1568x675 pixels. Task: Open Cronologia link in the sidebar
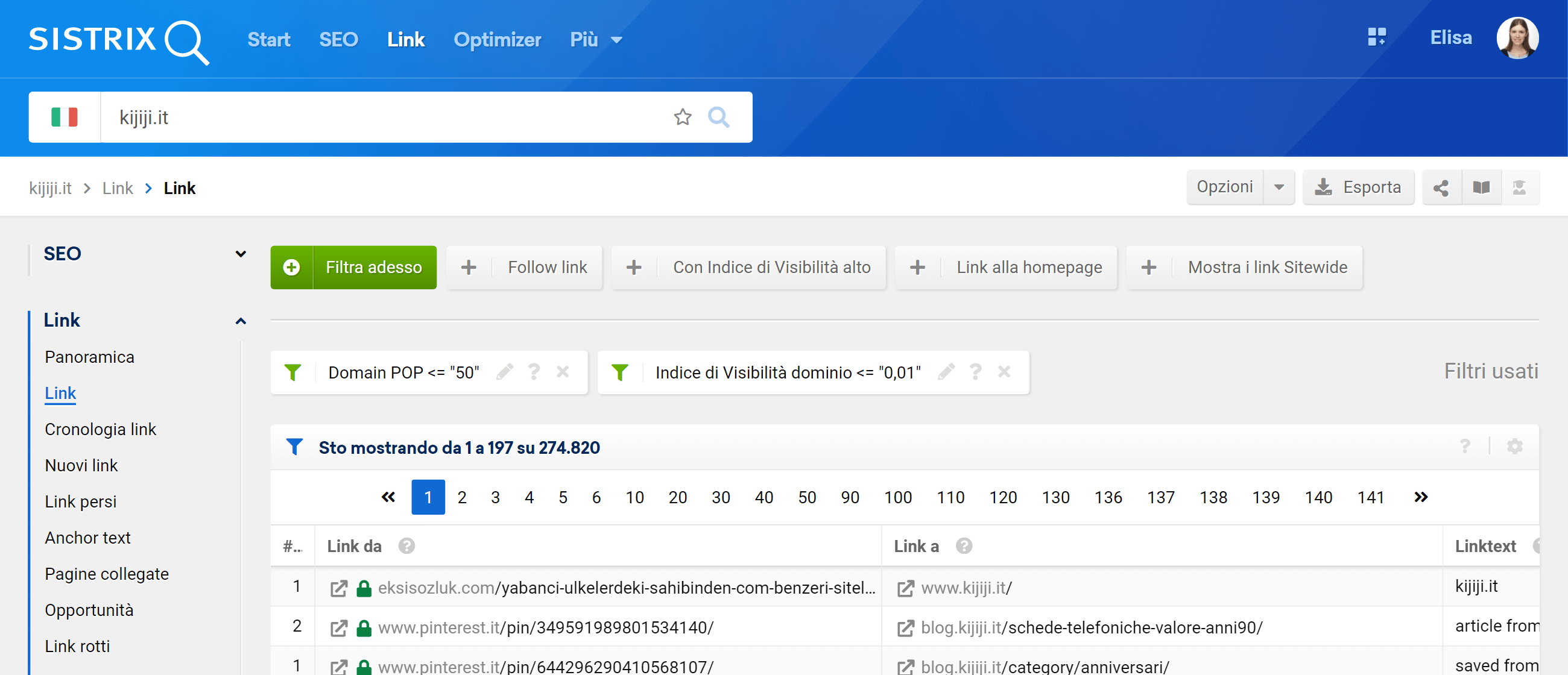click(101, 429)
